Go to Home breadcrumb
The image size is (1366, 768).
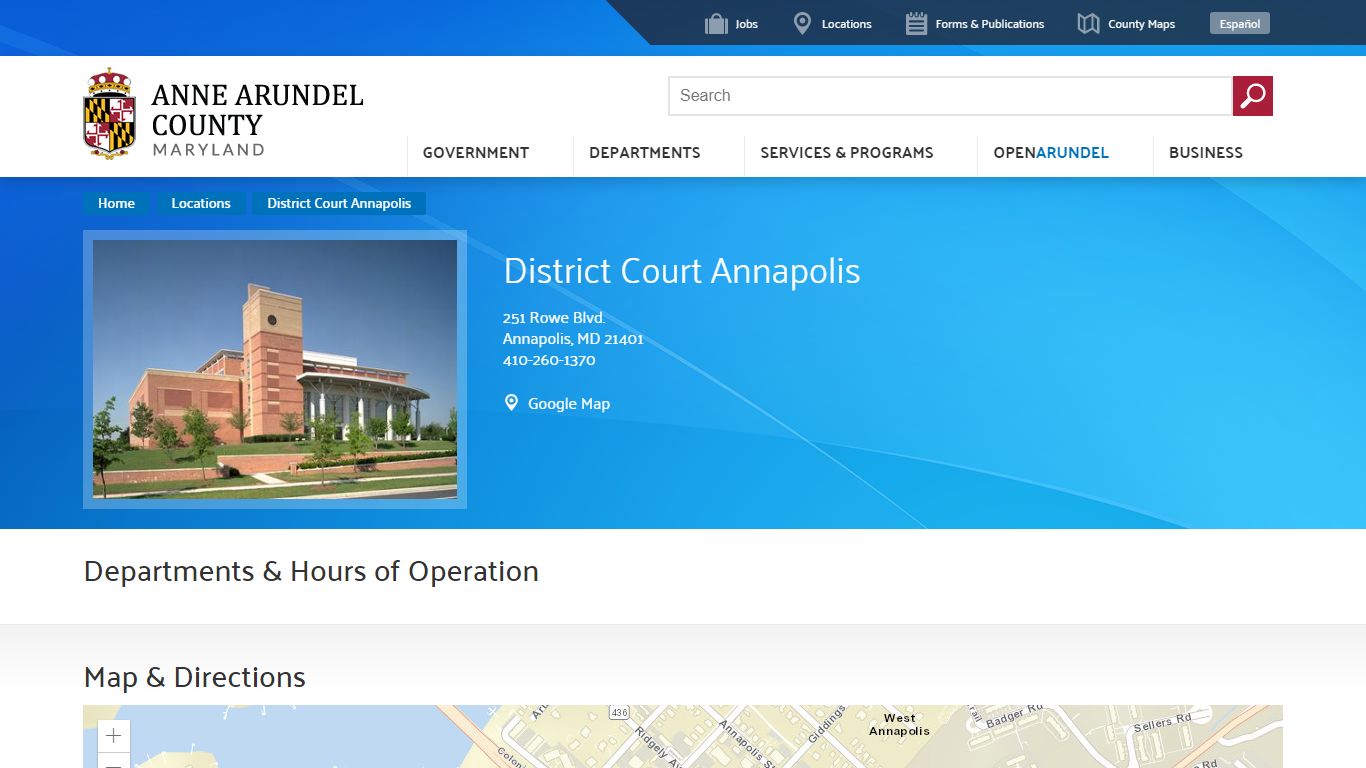[116, 203]
